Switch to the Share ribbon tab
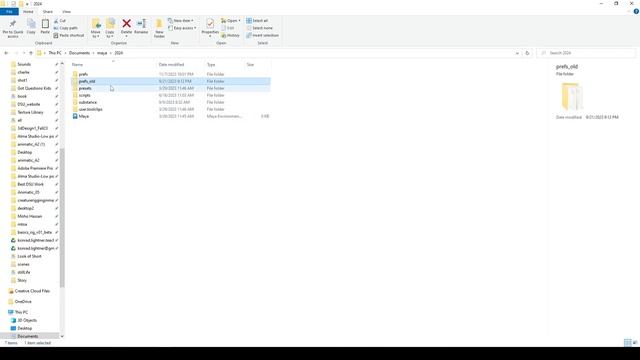This screenshot has width=640, height=360. [x=48, y=12]
